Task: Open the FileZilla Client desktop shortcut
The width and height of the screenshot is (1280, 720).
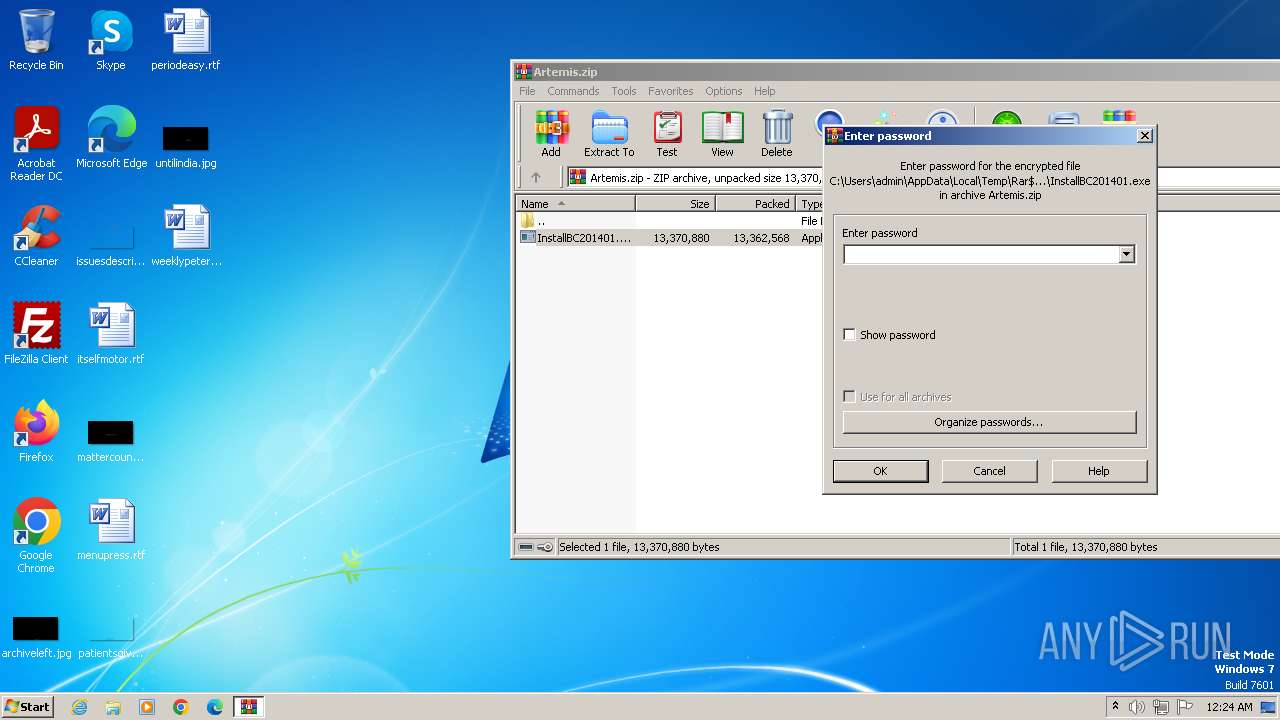Action: (x=36, y=333)
